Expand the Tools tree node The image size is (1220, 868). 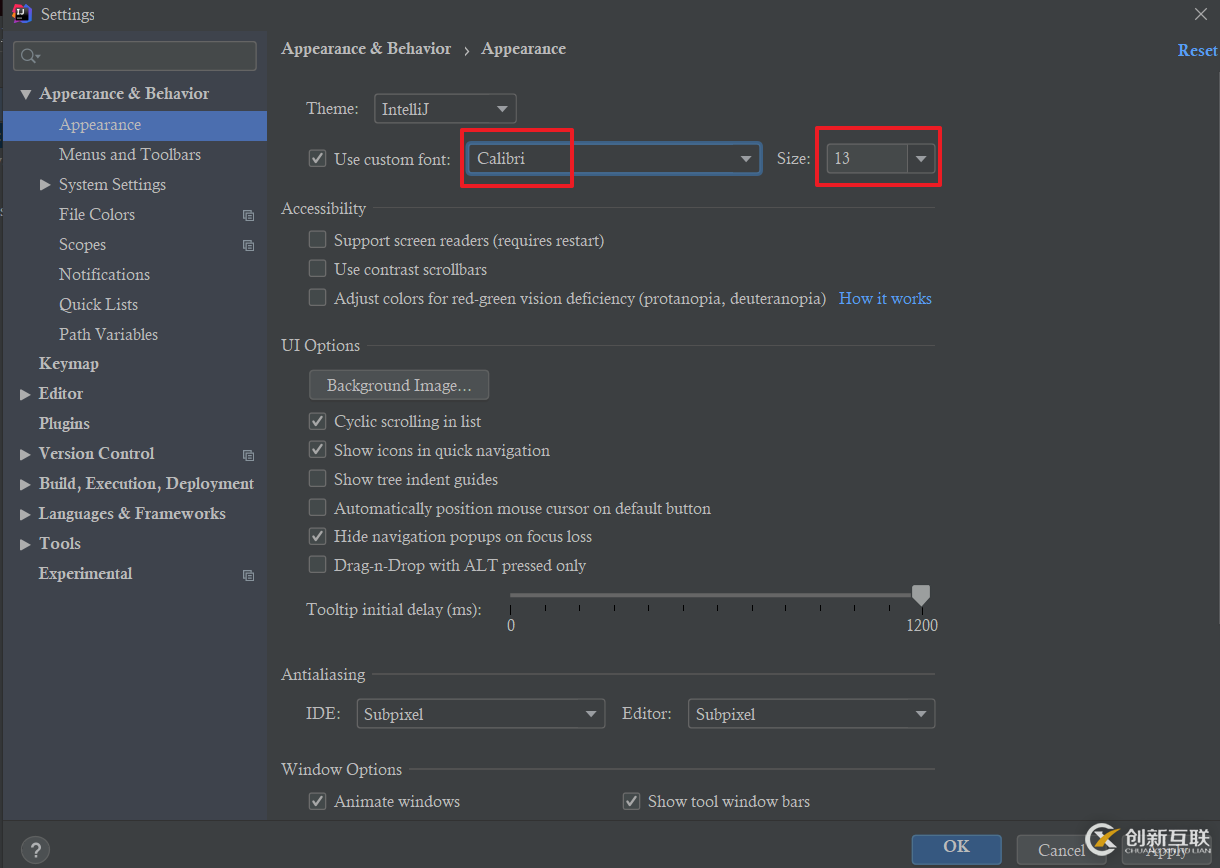[x=25, y=545]
